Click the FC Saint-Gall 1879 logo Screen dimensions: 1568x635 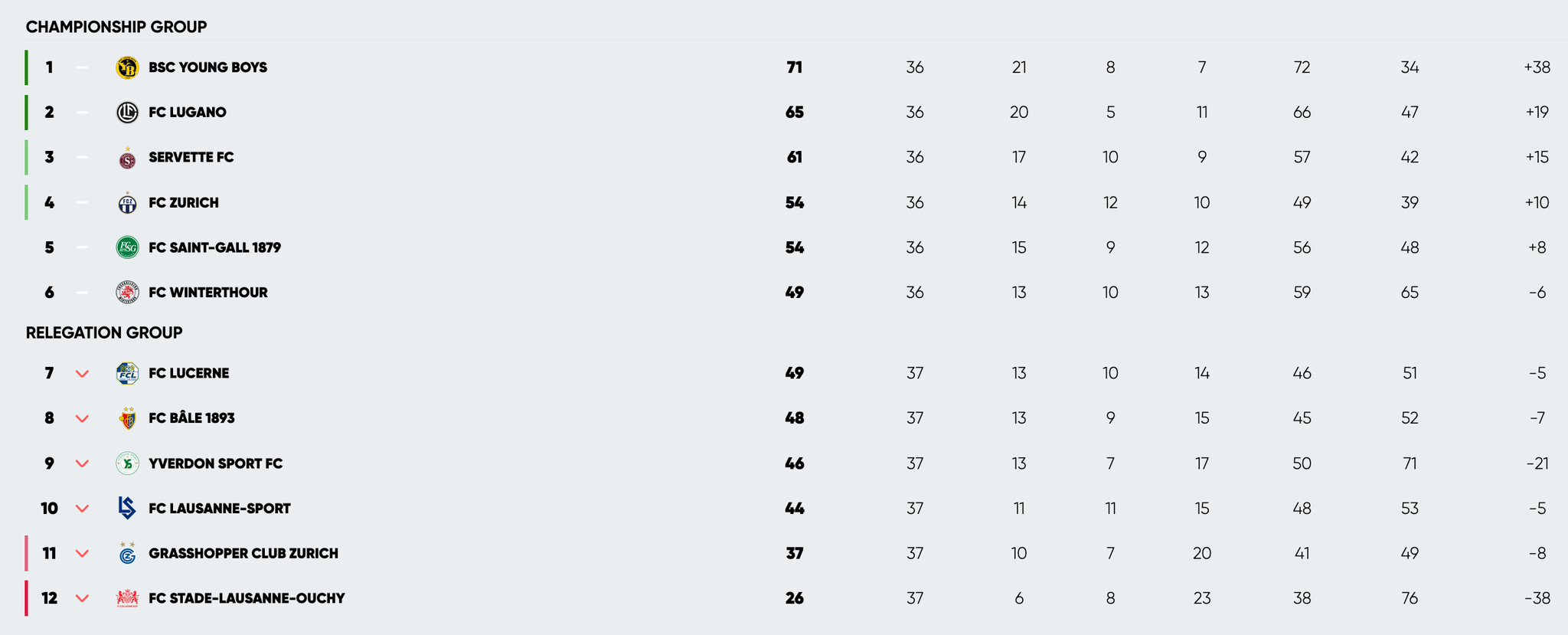pyautogui.click(x=127, y=247)
